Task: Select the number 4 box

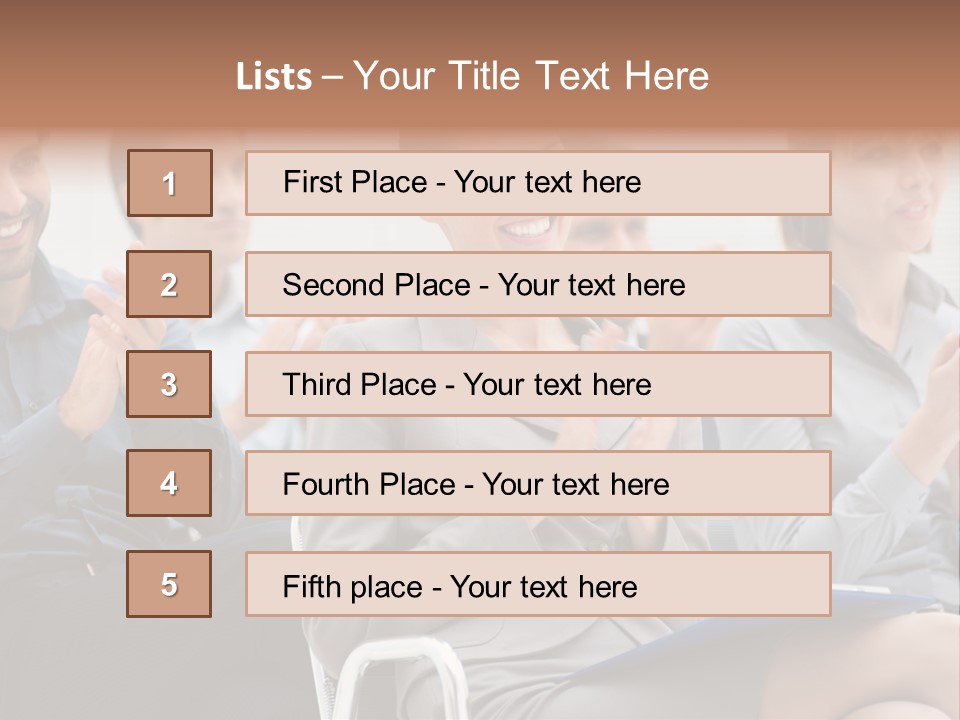Action: (169, 483)
